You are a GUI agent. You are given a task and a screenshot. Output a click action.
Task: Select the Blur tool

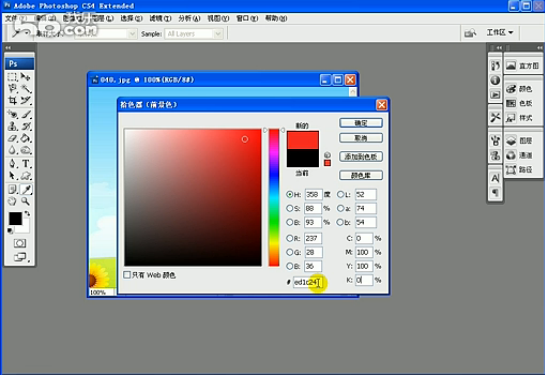[13, 150]
